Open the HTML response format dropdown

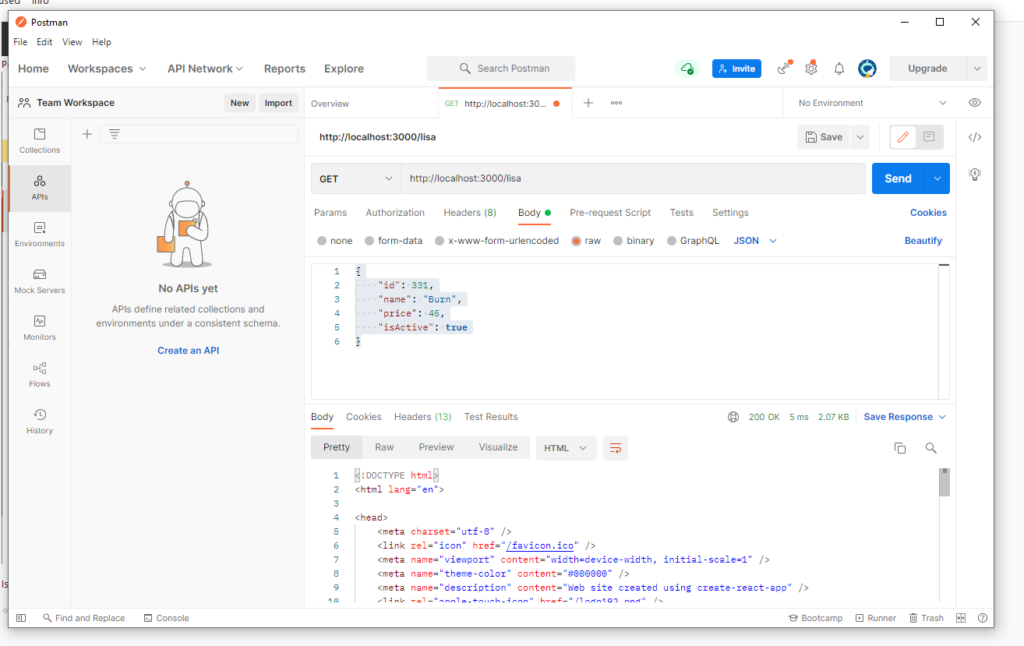[566, 448]
